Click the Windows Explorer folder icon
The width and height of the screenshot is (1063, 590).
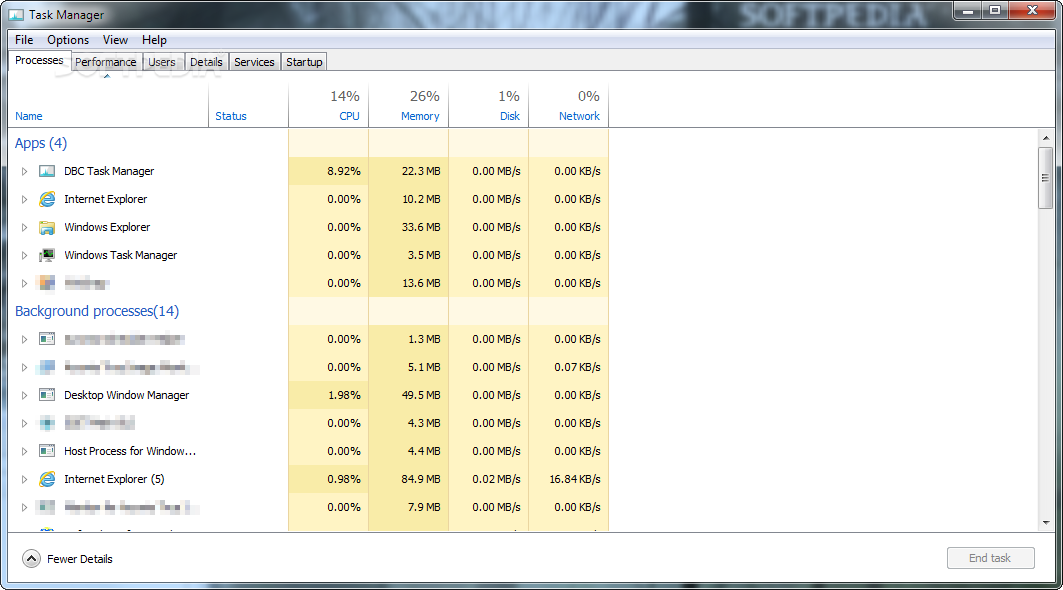[x=47, y=227]
